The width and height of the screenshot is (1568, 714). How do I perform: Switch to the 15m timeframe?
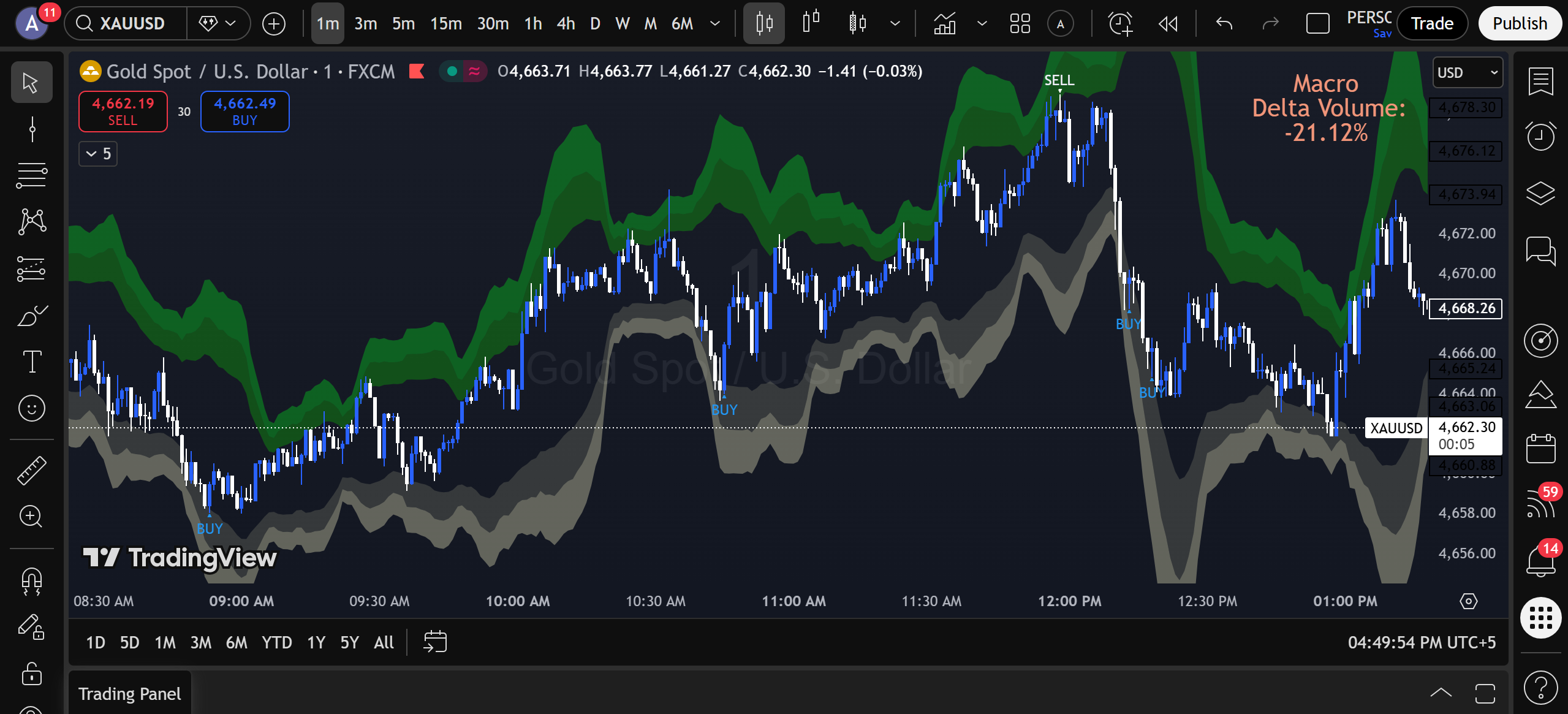click(x=446, y=24)
